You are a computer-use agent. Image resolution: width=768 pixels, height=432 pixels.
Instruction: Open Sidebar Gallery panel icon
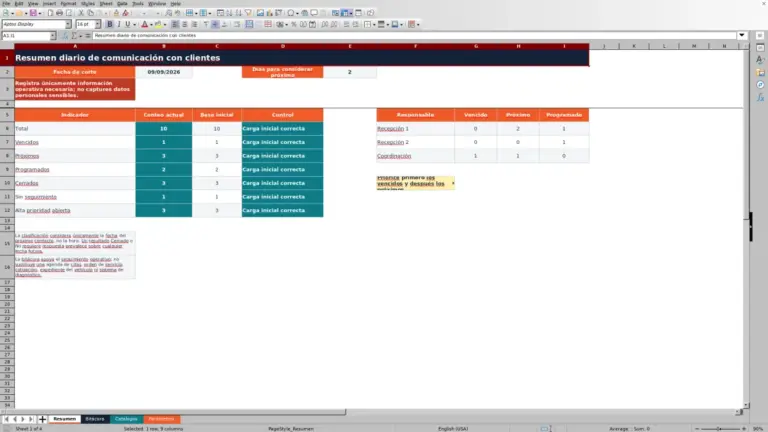coord(760,72)
